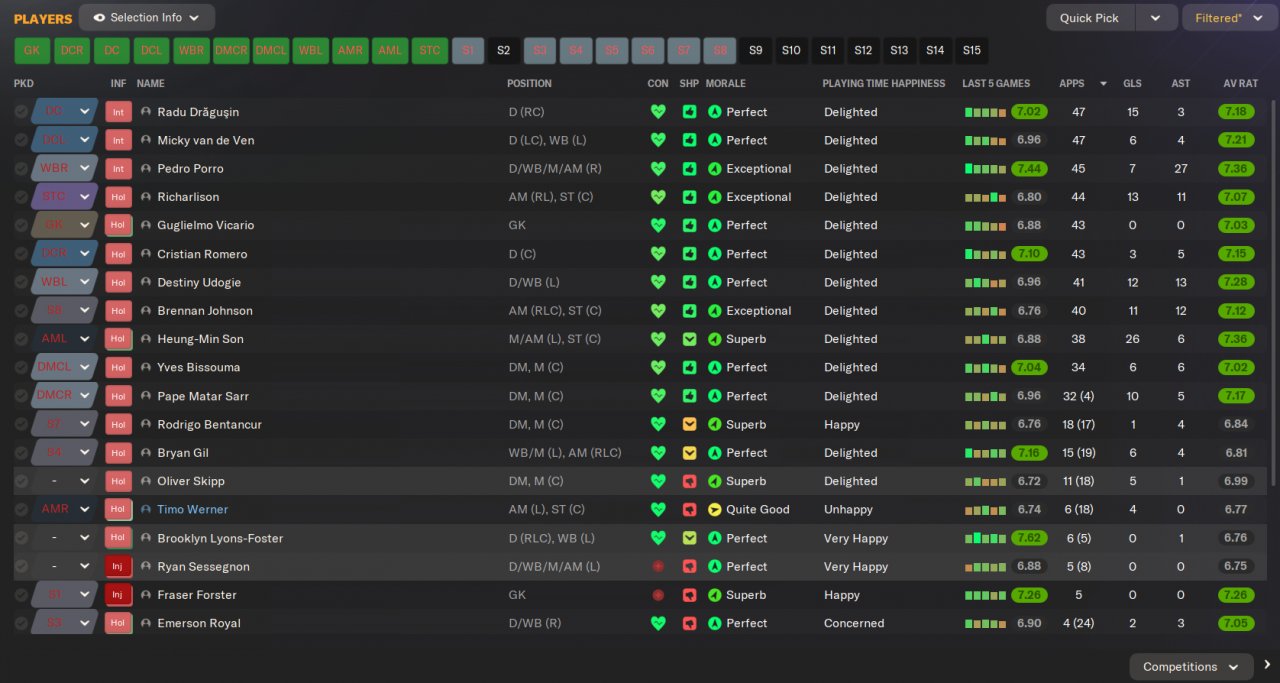Select the S15 substitute slot tab

pos(972,50)
